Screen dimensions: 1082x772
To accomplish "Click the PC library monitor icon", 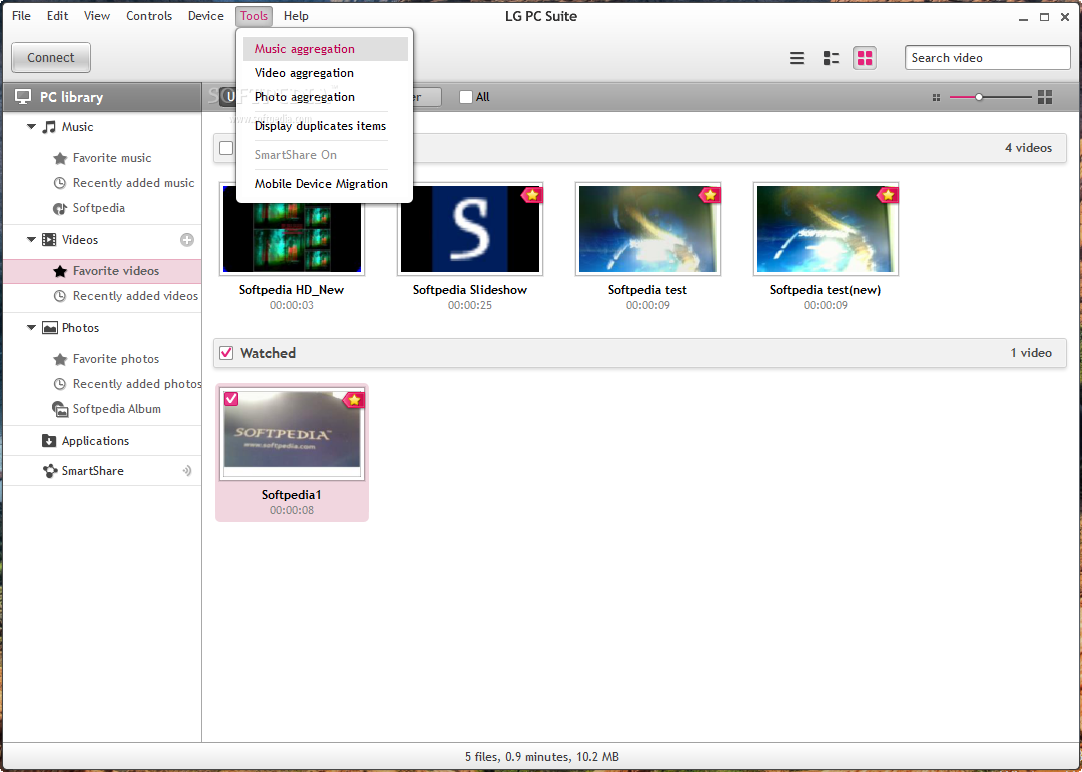I will (x=23, y=97).
